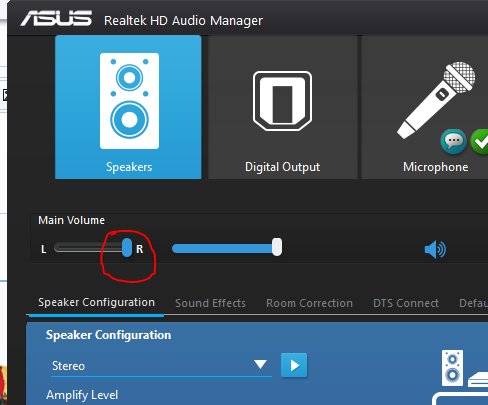Click the green checkmark badge on Microphone
Screen dimensions: 488x405
(x=480, y=142)
